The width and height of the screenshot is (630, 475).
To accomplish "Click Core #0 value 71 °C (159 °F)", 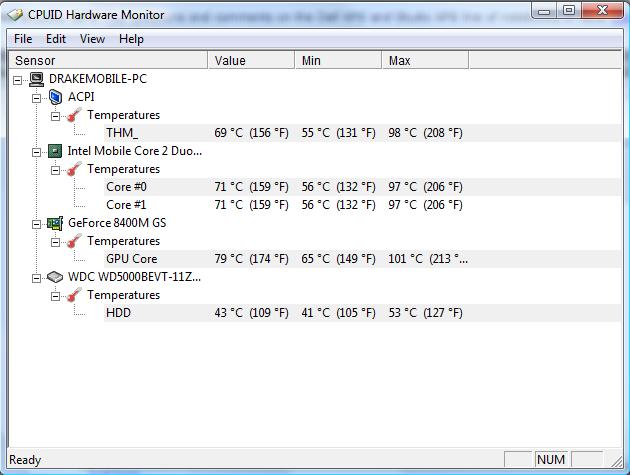I will point(252,187).
